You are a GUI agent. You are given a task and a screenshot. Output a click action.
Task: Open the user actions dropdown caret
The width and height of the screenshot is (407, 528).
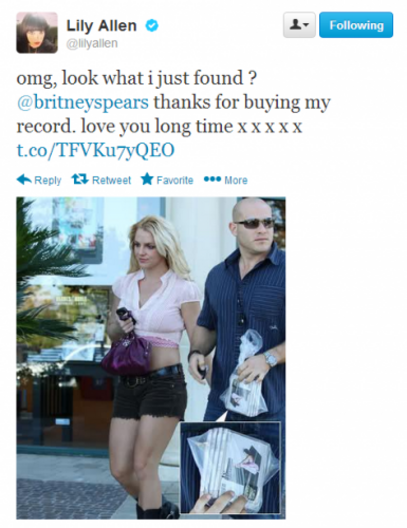click(306, 25)
